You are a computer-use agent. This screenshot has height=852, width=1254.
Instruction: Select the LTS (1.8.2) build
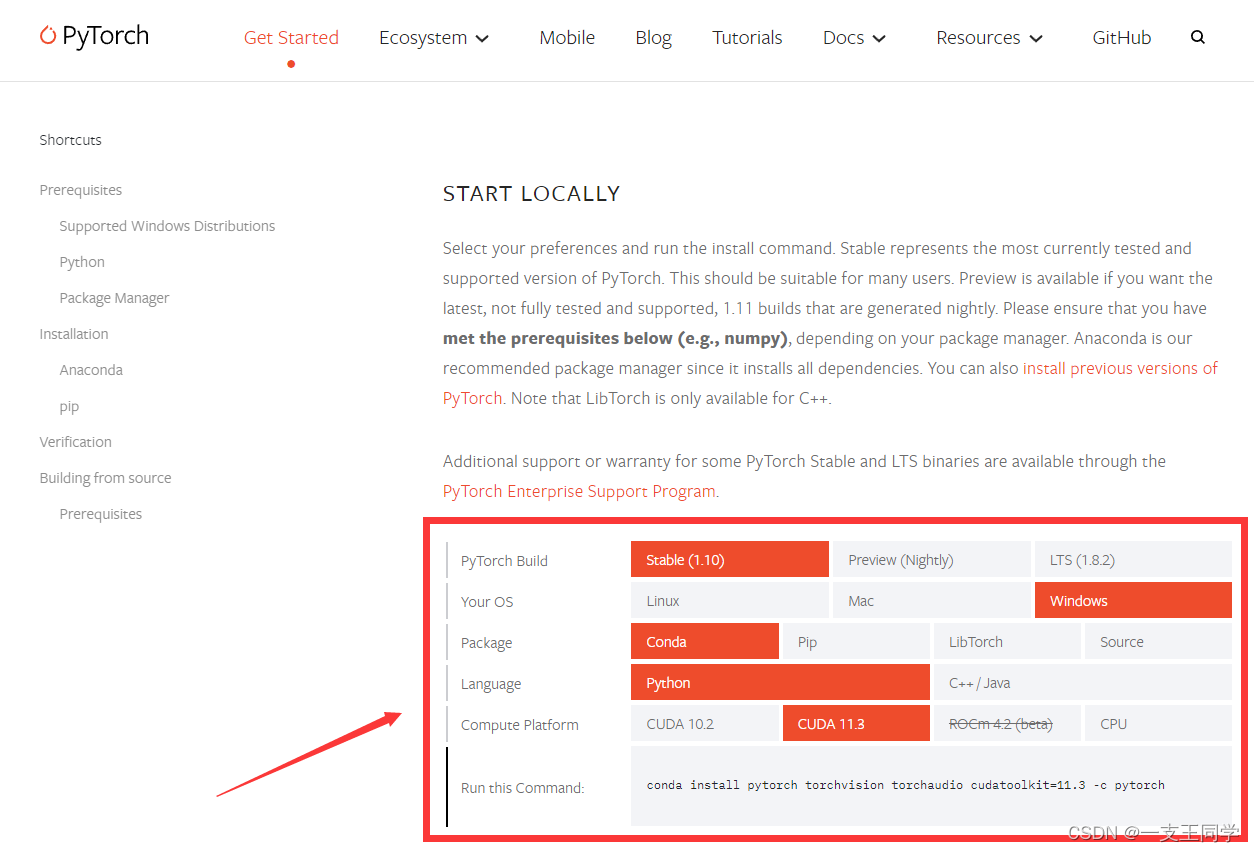click(x=1133, y=559)
